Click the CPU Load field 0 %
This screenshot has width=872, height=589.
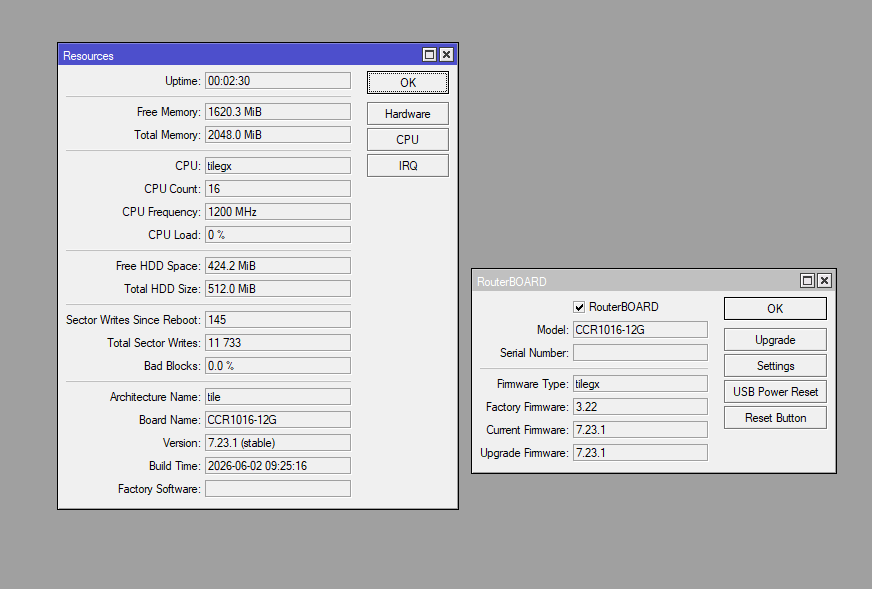[278, 235]
